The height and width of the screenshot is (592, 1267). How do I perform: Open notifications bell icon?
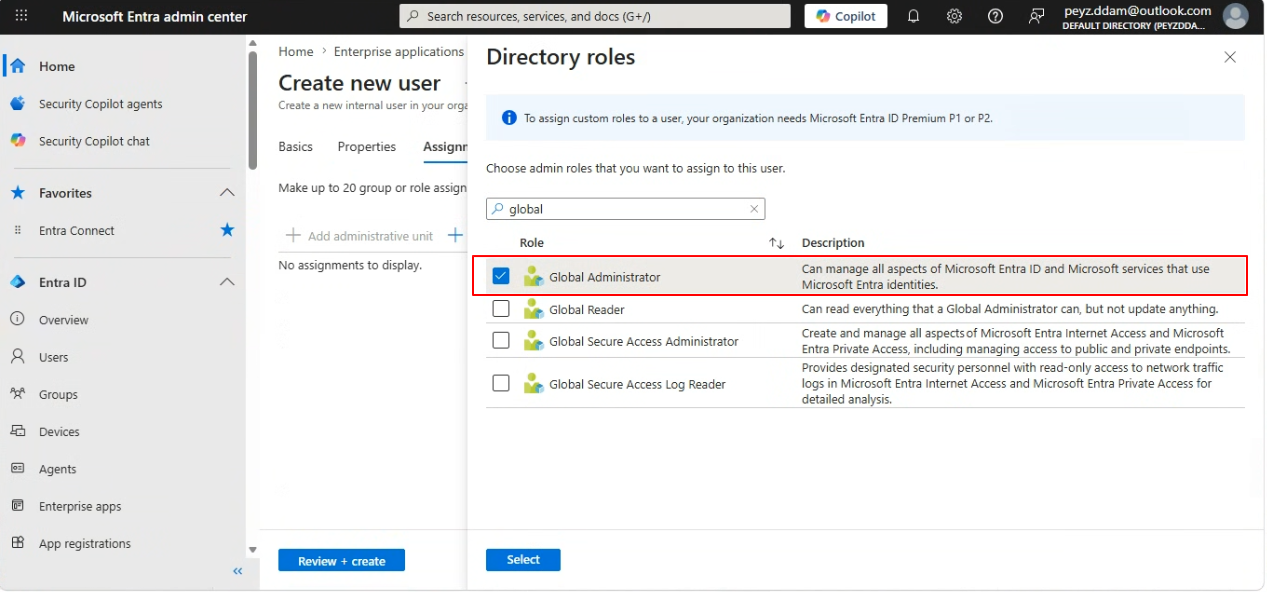coord(913,16)
